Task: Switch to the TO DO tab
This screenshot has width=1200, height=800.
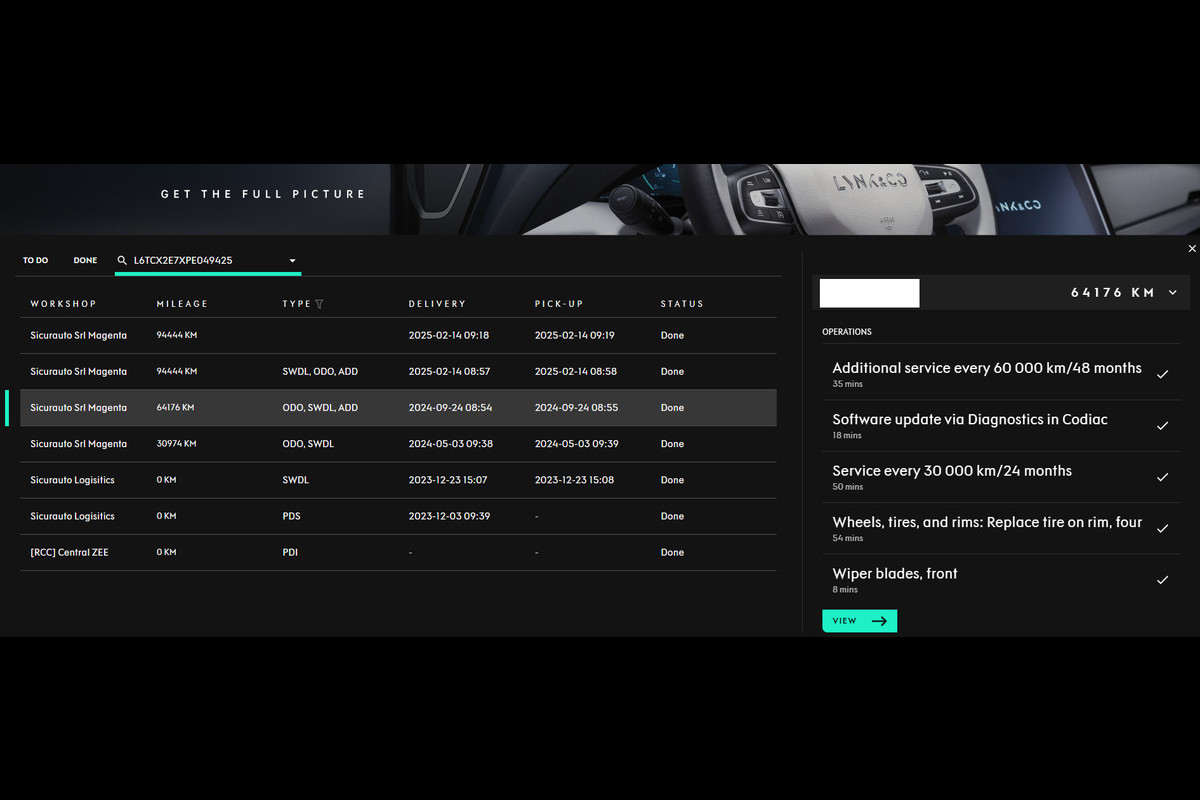Action: 36,261
